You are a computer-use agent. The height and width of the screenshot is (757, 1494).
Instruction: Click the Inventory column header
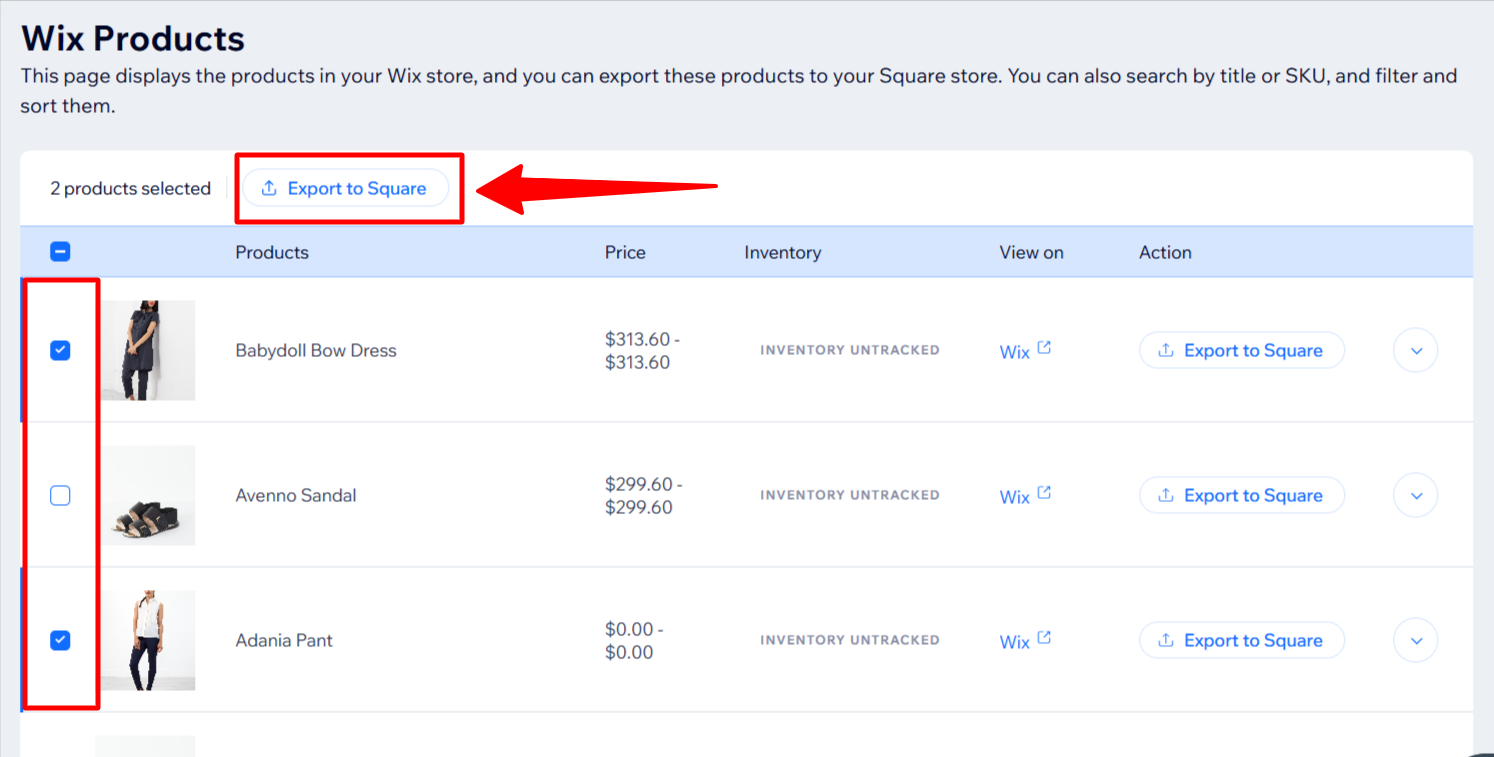(x=782, y=252)
